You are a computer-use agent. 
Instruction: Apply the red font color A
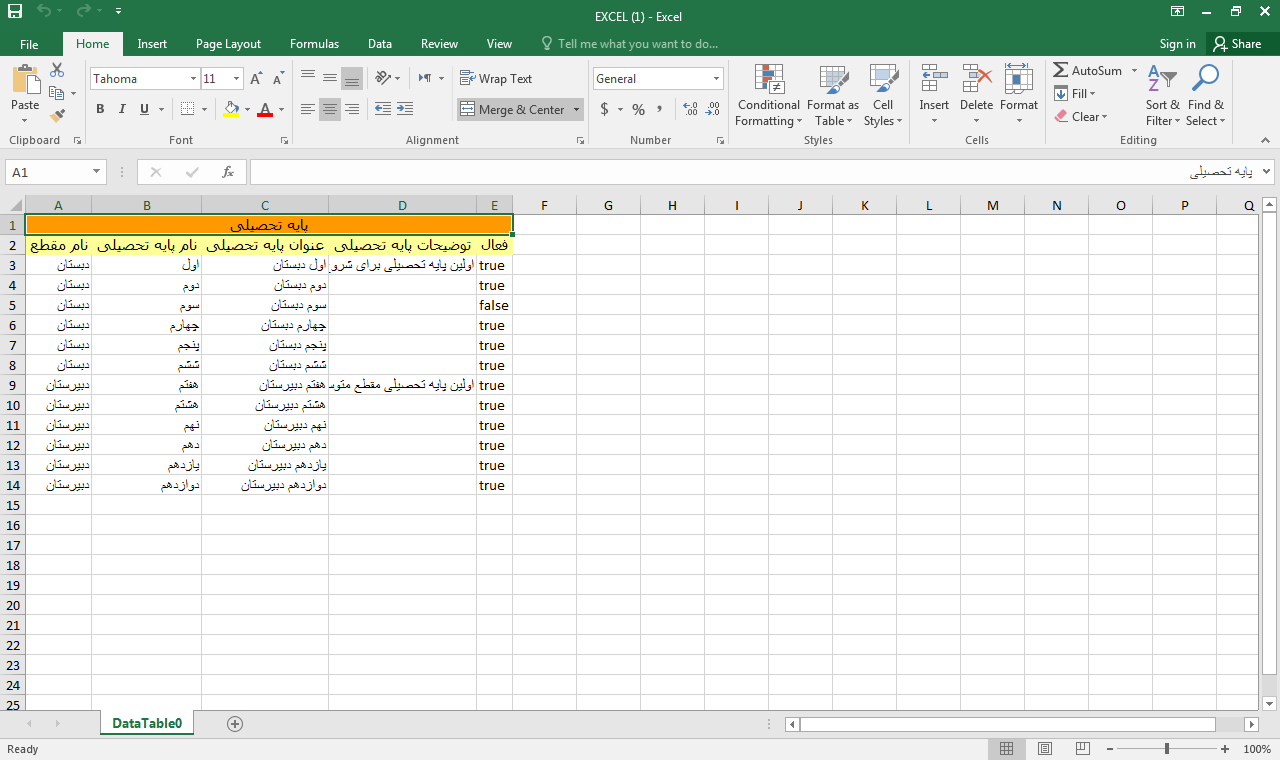point(265,109)
